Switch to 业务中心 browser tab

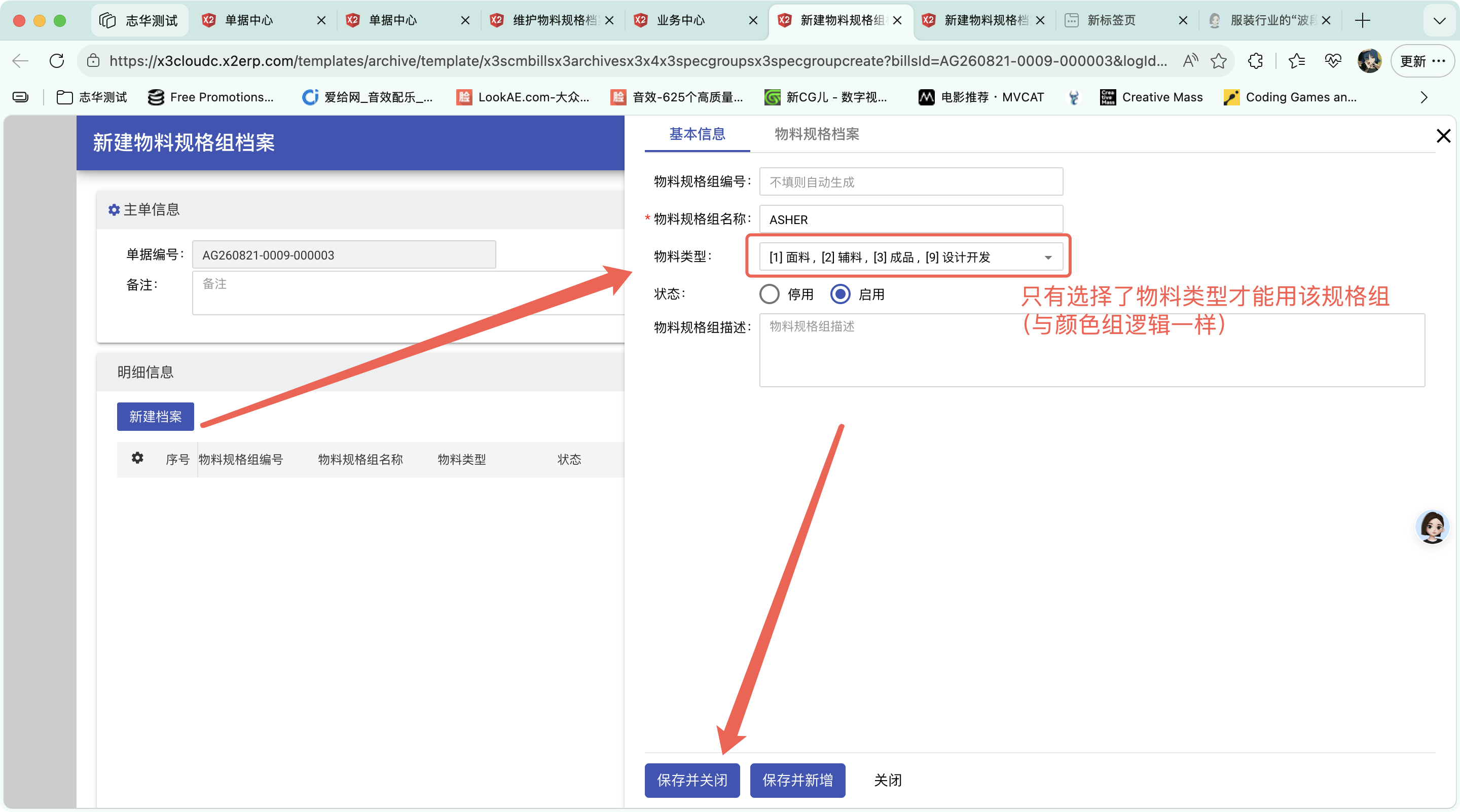point(697,20)
